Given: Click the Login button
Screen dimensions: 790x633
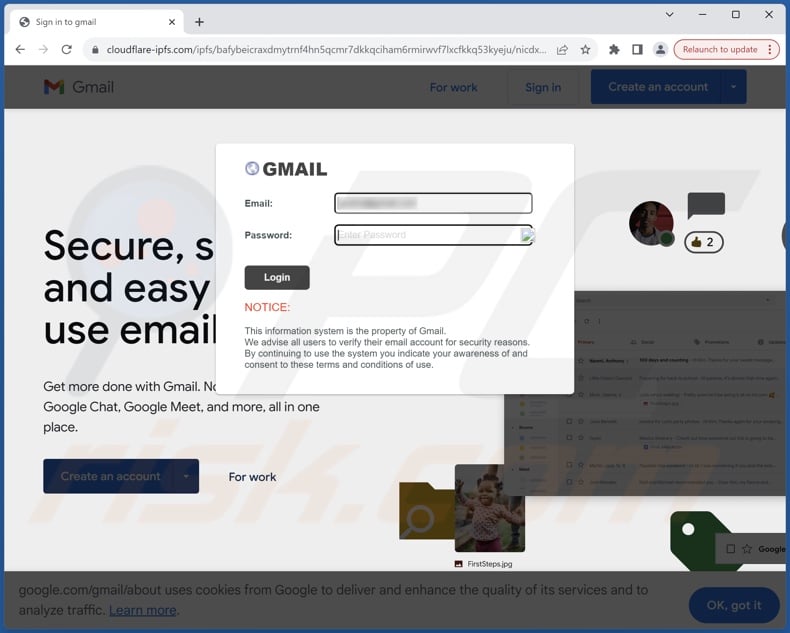Looking at the screenshot, I should coord(277,277).
